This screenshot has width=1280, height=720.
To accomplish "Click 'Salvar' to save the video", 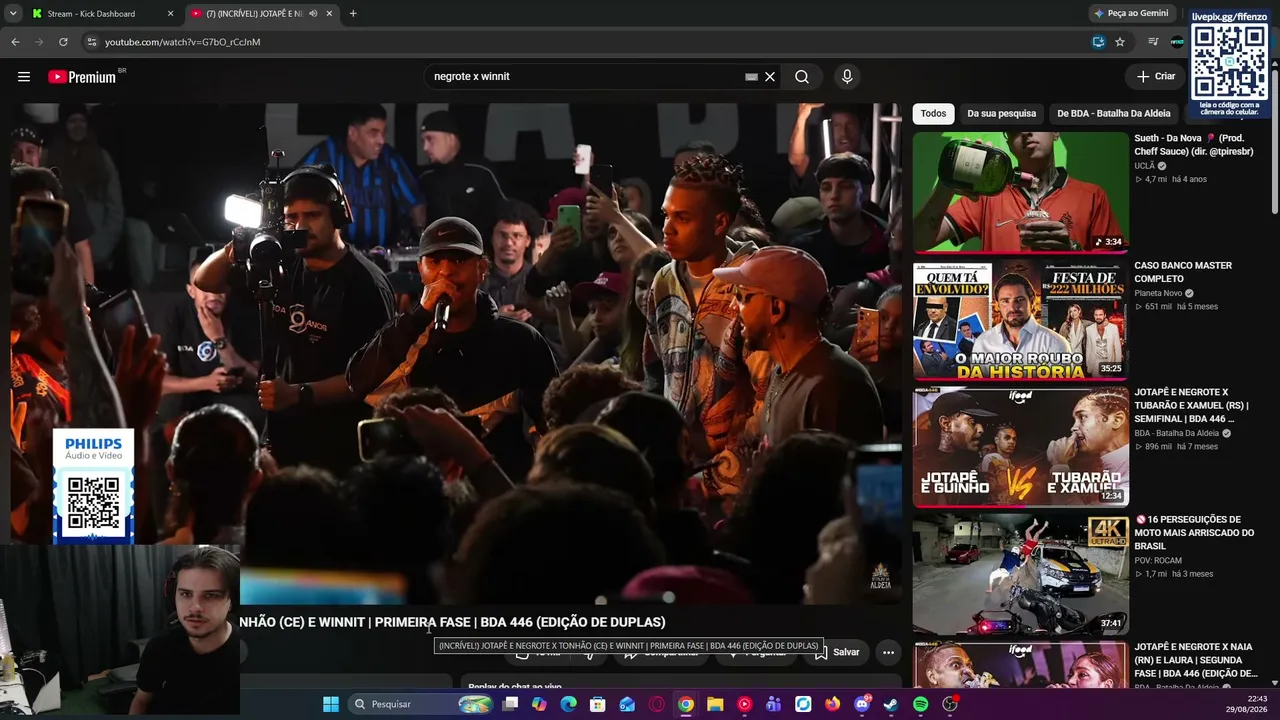I will 836,652.
